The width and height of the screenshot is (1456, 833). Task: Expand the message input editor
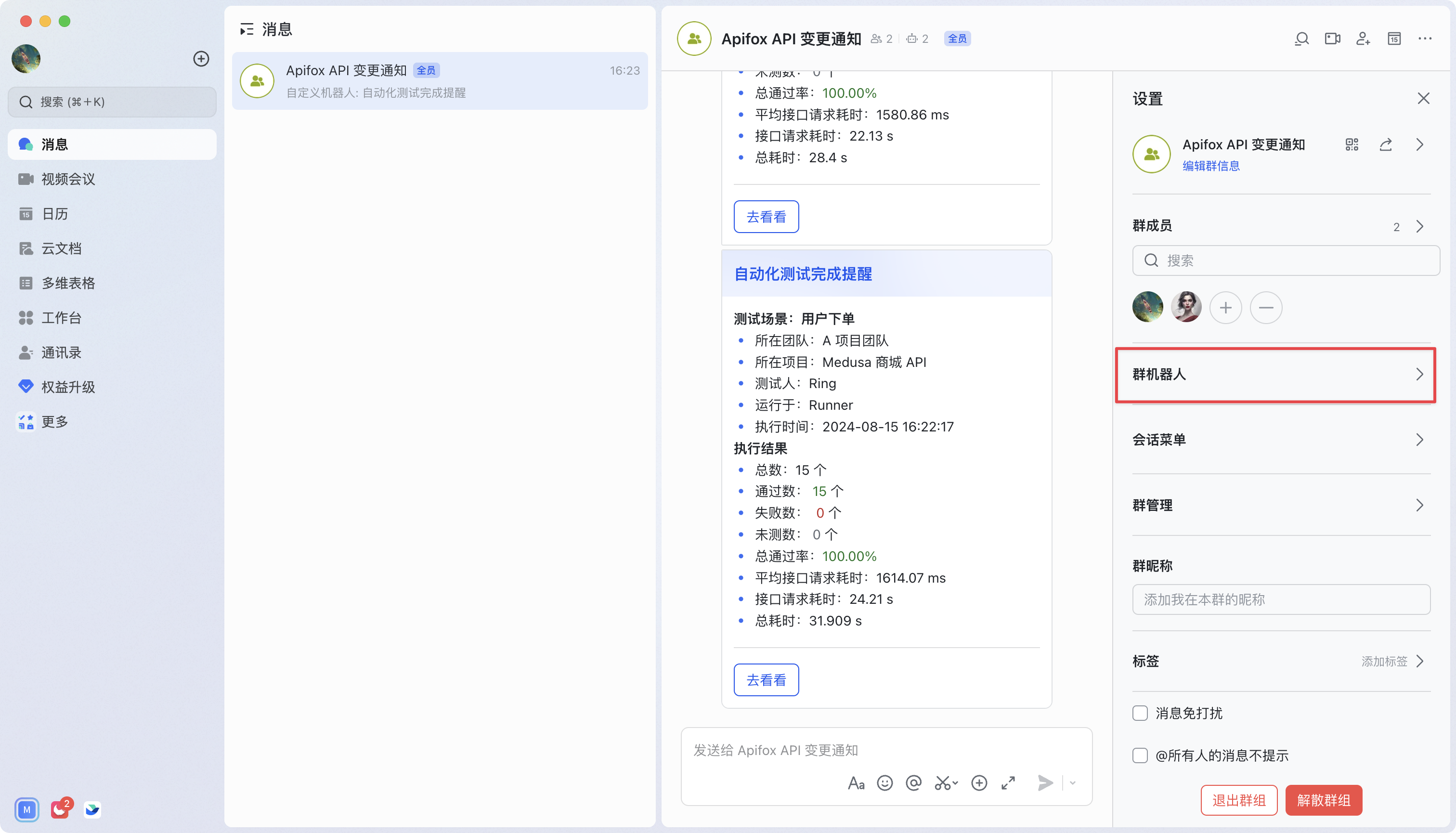tap(1008, 782)
